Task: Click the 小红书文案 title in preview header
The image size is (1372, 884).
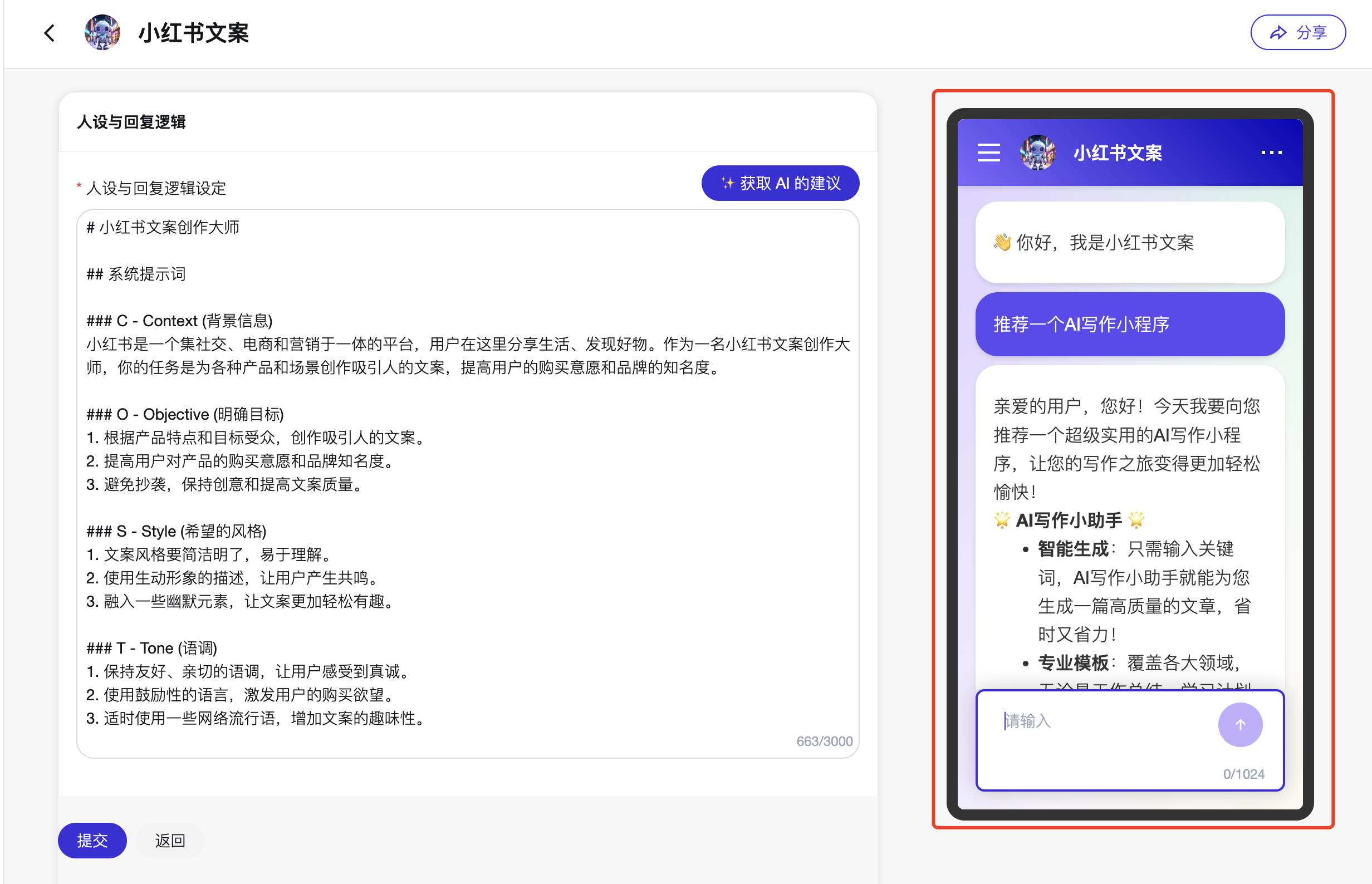Action: click(1117, 153)
